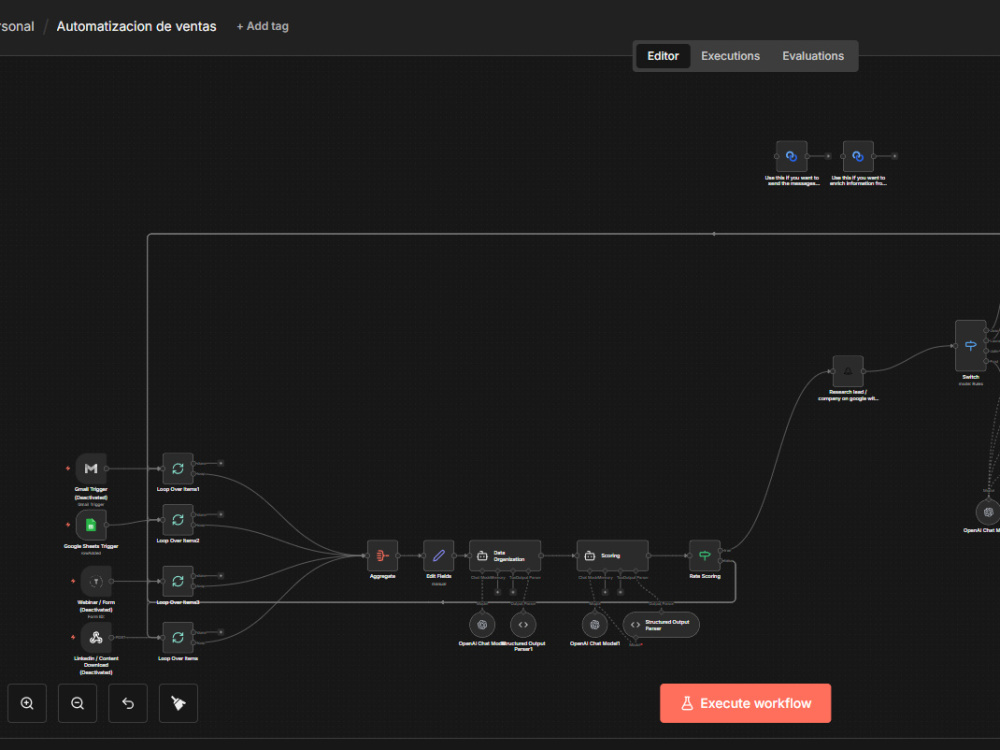This screenshot has height=750, width=1000.
Task: Open the 'Use this if you want to send the messages' node
Action: tap(791, 156)
